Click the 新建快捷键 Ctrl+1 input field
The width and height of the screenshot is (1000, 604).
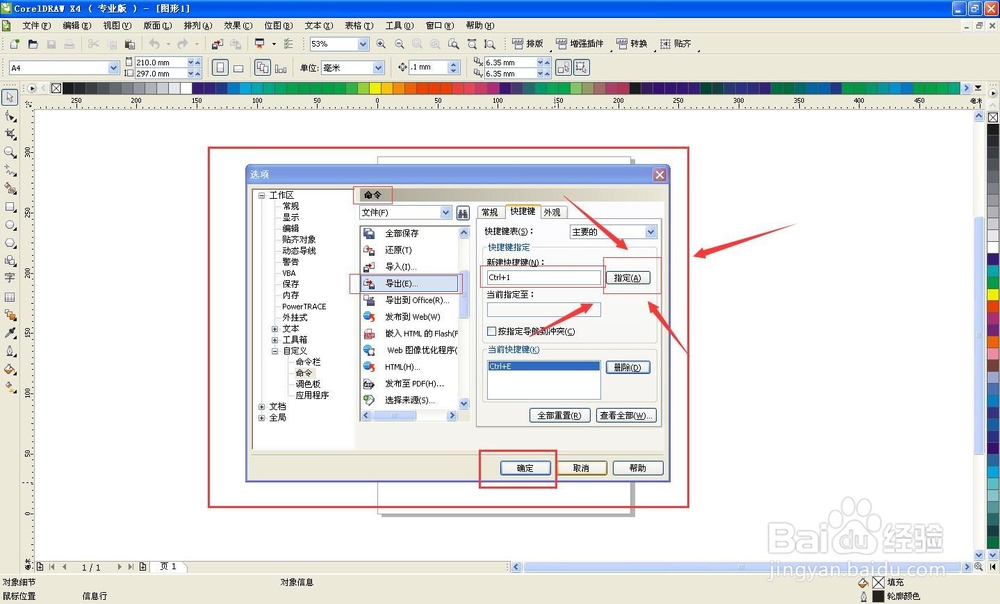coord(543,277)
